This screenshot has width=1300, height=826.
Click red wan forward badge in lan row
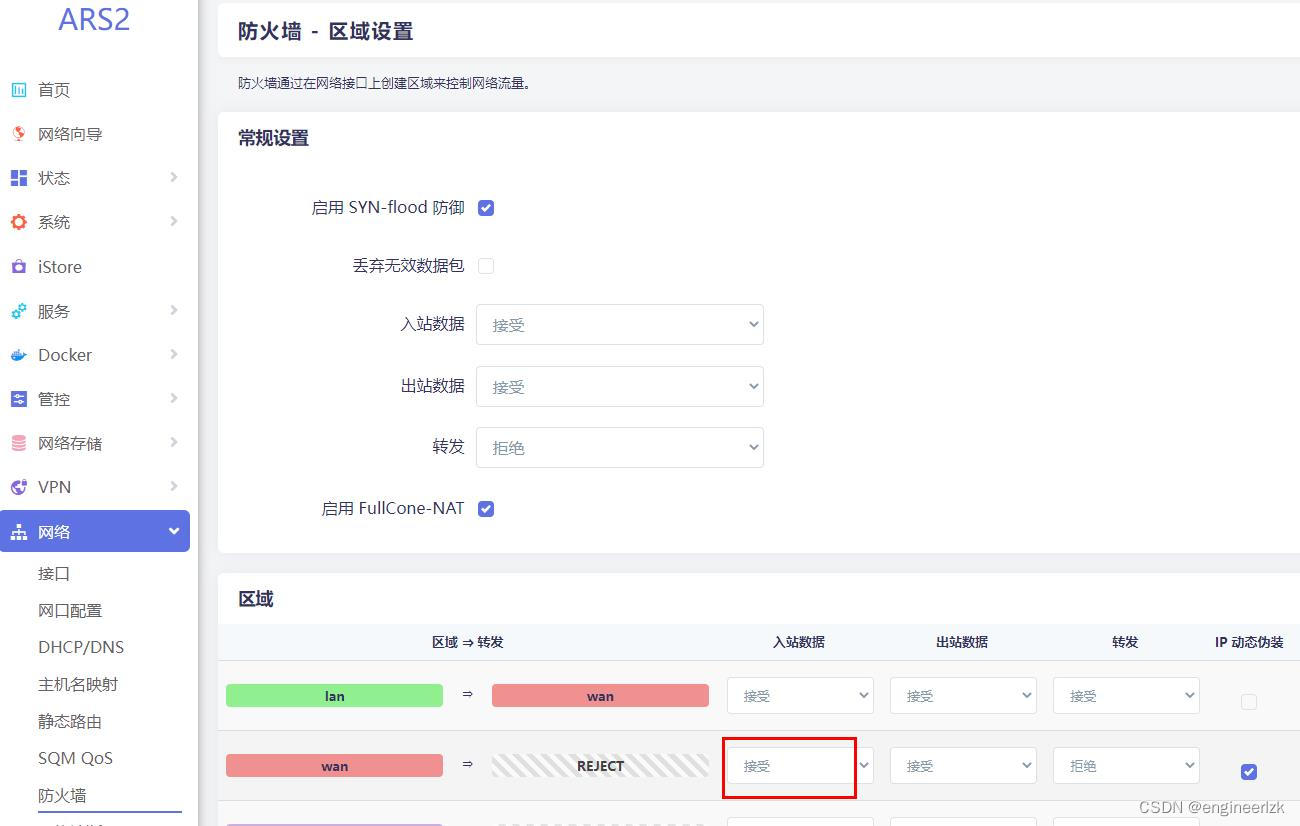600,696
